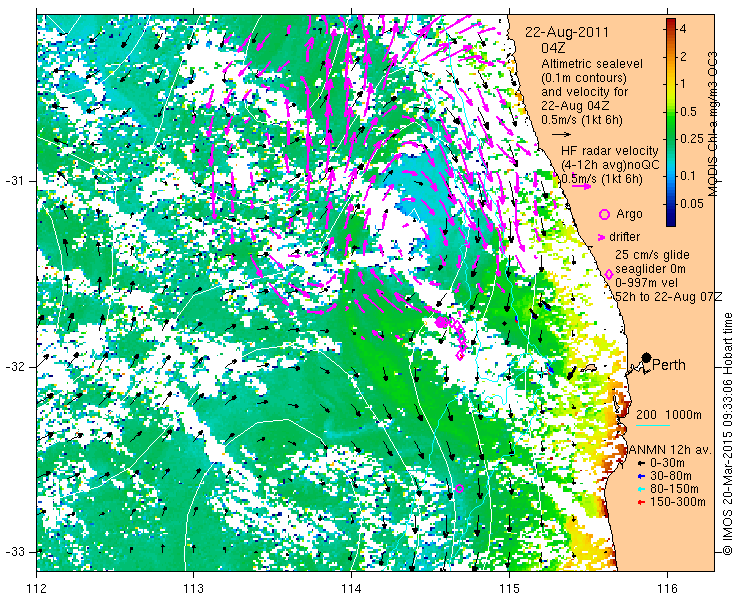Click the black Perth city marker dot
This screenshot has height=600, width=740.
(647, 357)
